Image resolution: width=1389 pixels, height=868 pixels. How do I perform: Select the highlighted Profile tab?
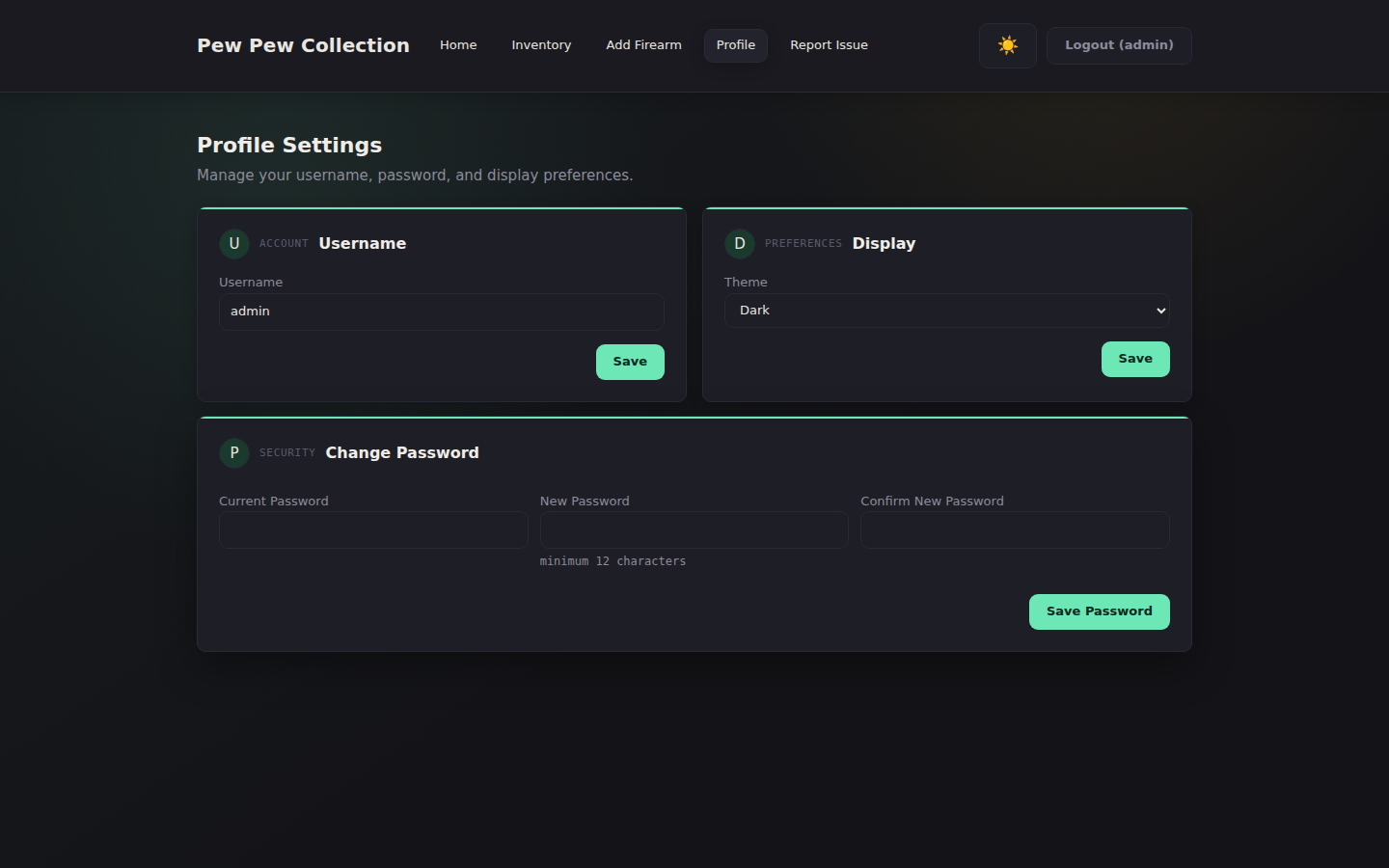(735, 44)
